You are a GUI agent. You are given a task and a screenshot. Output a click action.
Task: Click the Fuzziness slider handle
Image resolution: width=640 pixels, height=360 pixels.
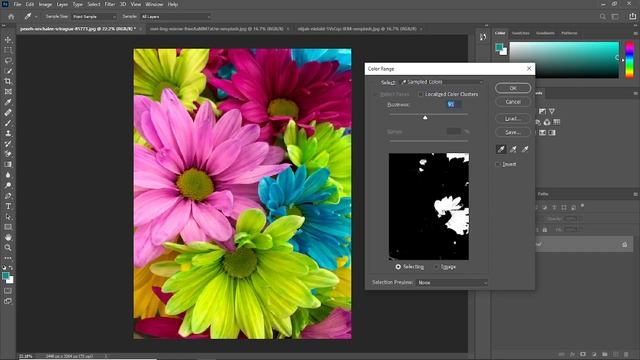425,118
